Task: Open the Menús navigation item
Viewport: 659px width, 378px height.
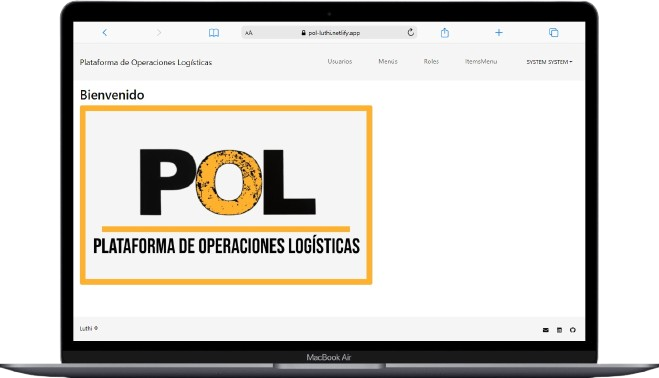Action: pos(387,61)
